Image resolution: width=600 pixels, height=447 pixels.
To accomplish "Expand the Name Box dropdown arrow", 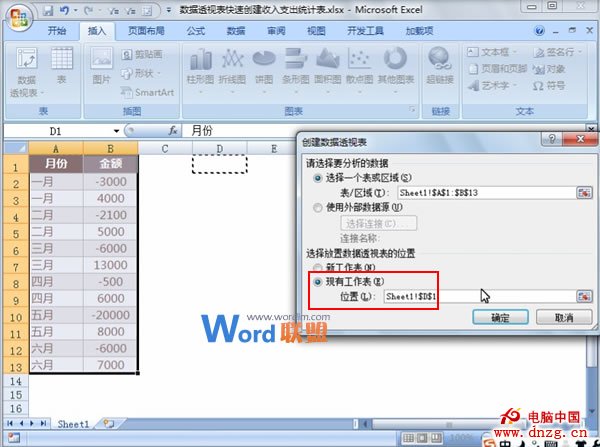I will coord(116,131).
